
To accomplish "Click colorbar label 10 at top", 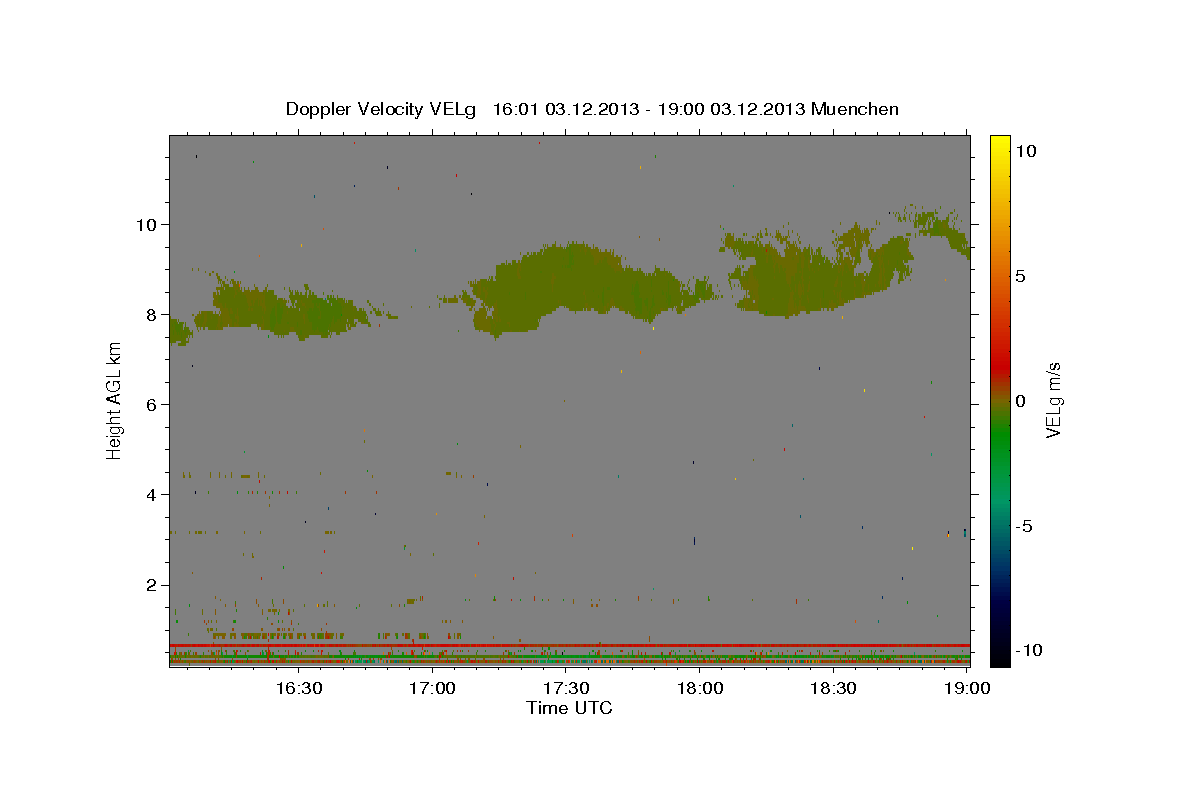I will [1025, 151].
